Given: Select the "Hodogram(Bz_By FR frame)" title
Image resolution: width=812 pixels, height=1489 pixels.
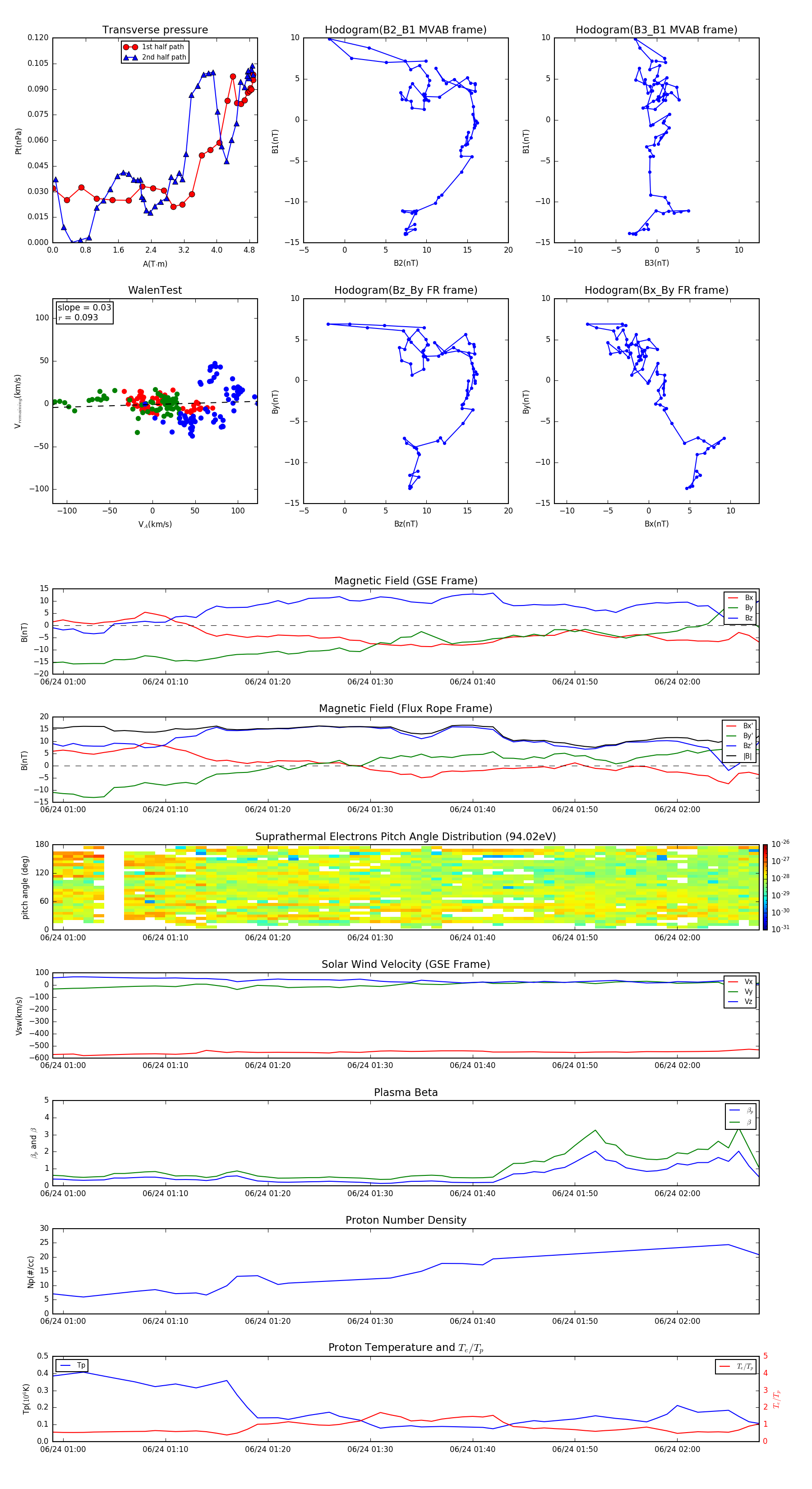Looking at the screenshot, I should coord(406,290).
